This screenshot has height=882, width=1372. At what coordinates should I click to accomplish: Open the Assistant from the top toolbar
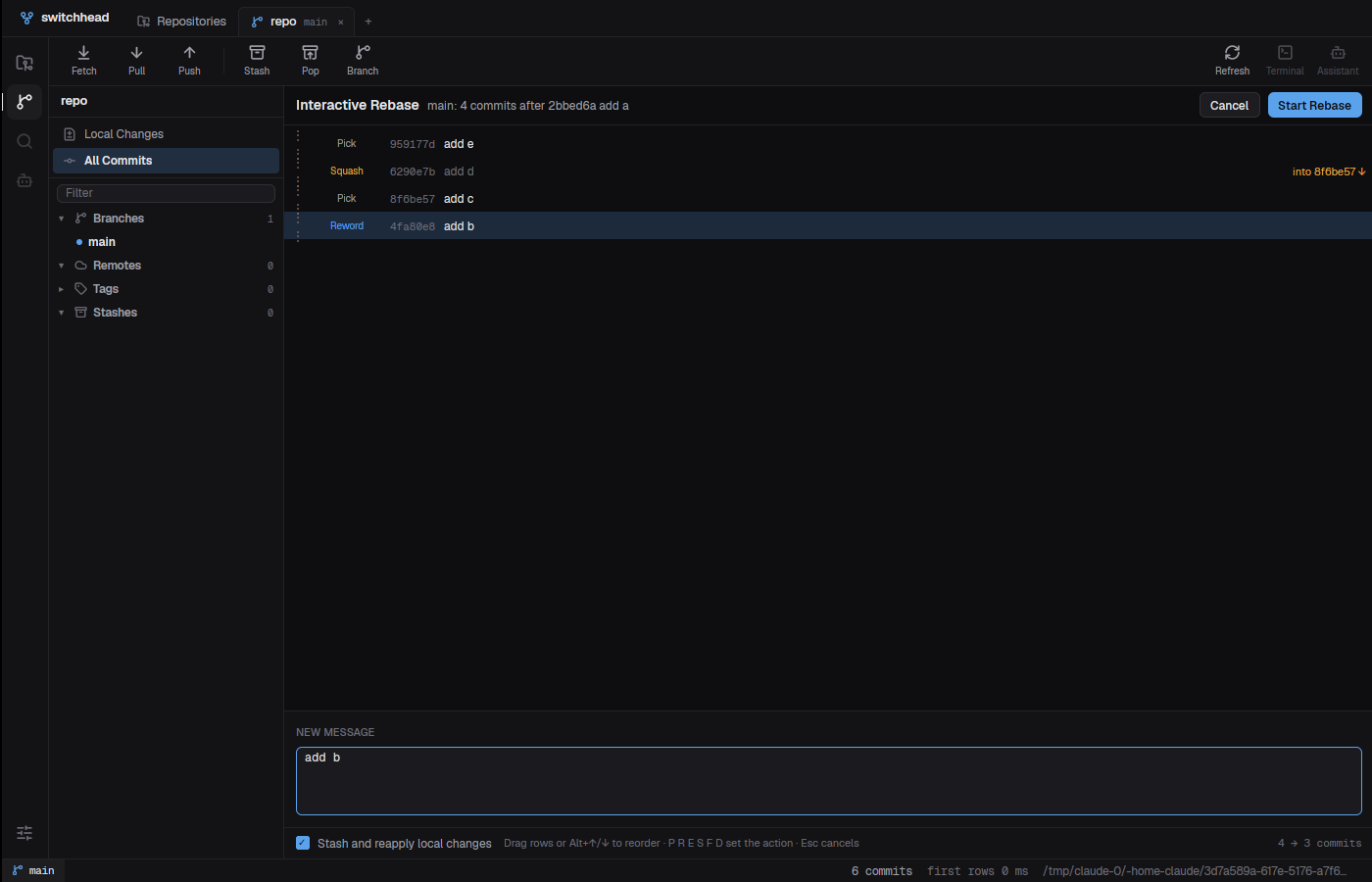[x=1338, y=60]
